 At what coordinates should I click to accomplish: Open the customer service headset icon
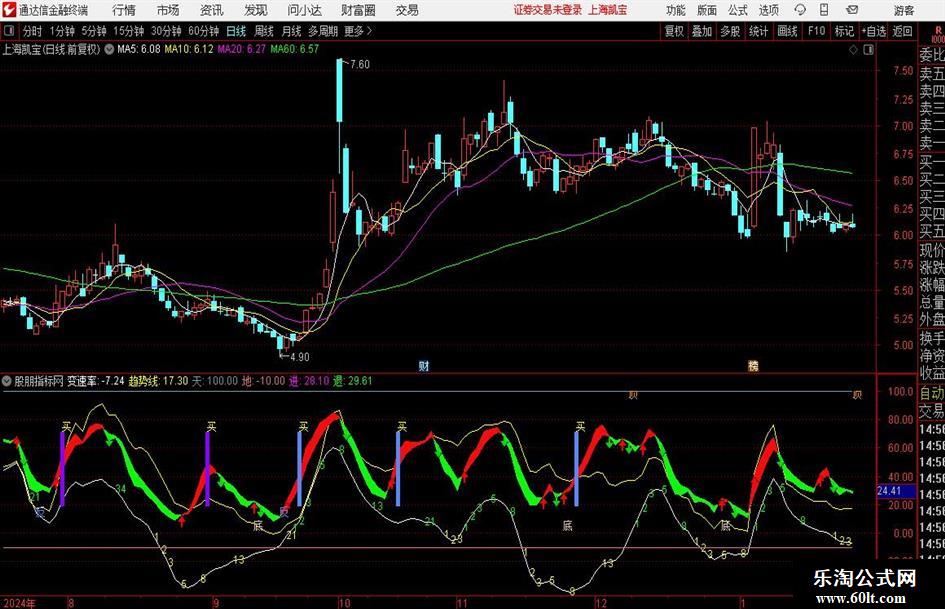click(800, 10)
